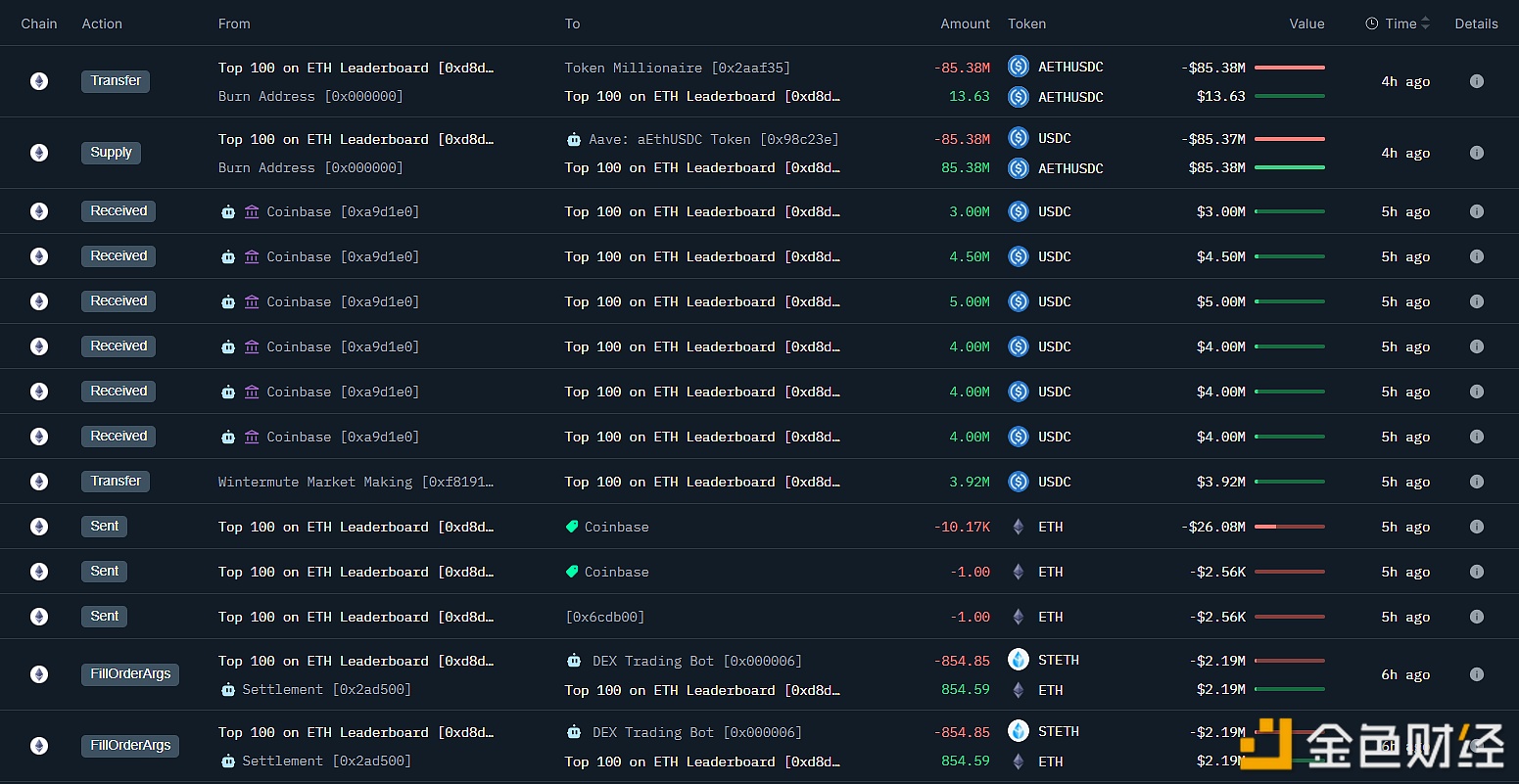This screenshot has height=784, width=1519.
Task: Open the Token Millionaire [0x2aaf35] address link
Action: 677,68
